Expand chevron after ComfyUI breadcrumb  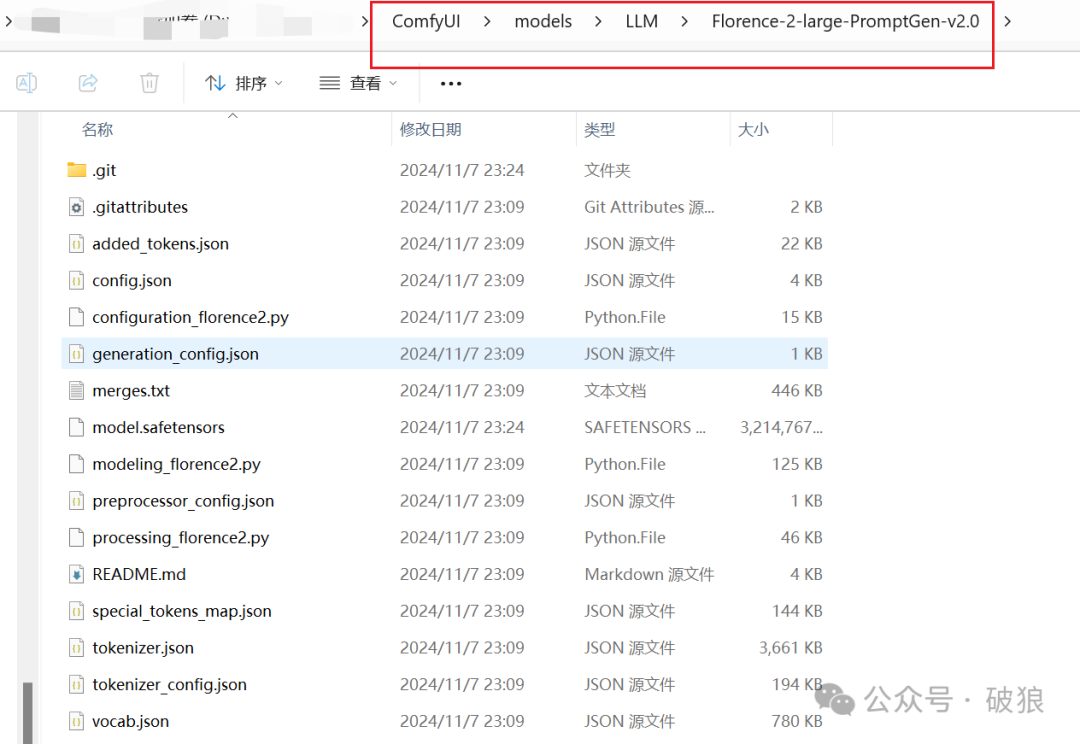coord(487,21)
